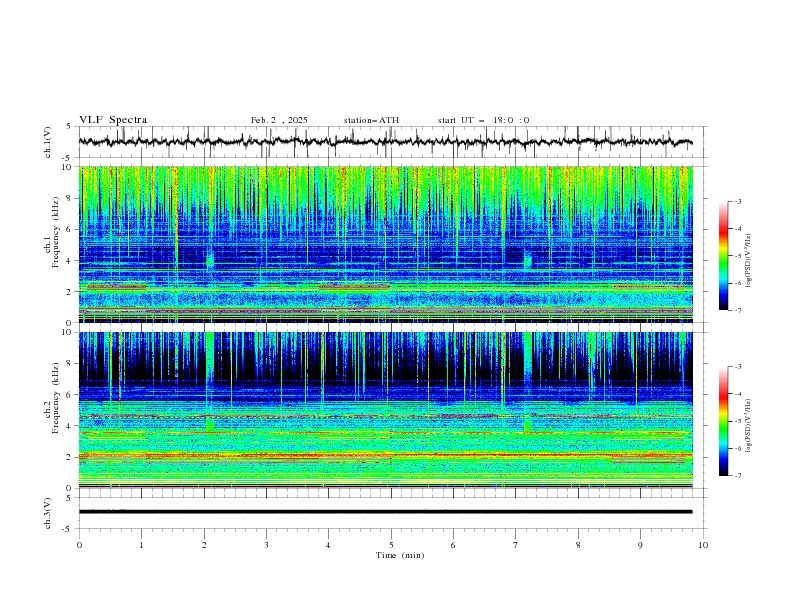
Task: Click the lower PSD color scale bar
Action: [723, 421]
